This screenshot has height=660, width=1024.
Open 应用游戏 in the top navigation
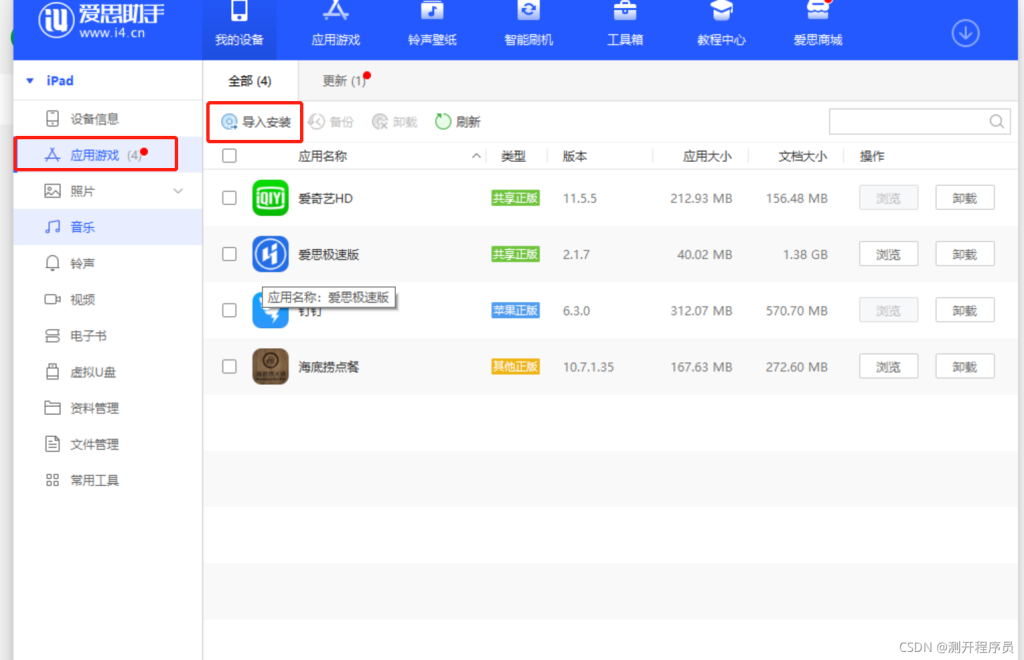click(x=336, y=26)
